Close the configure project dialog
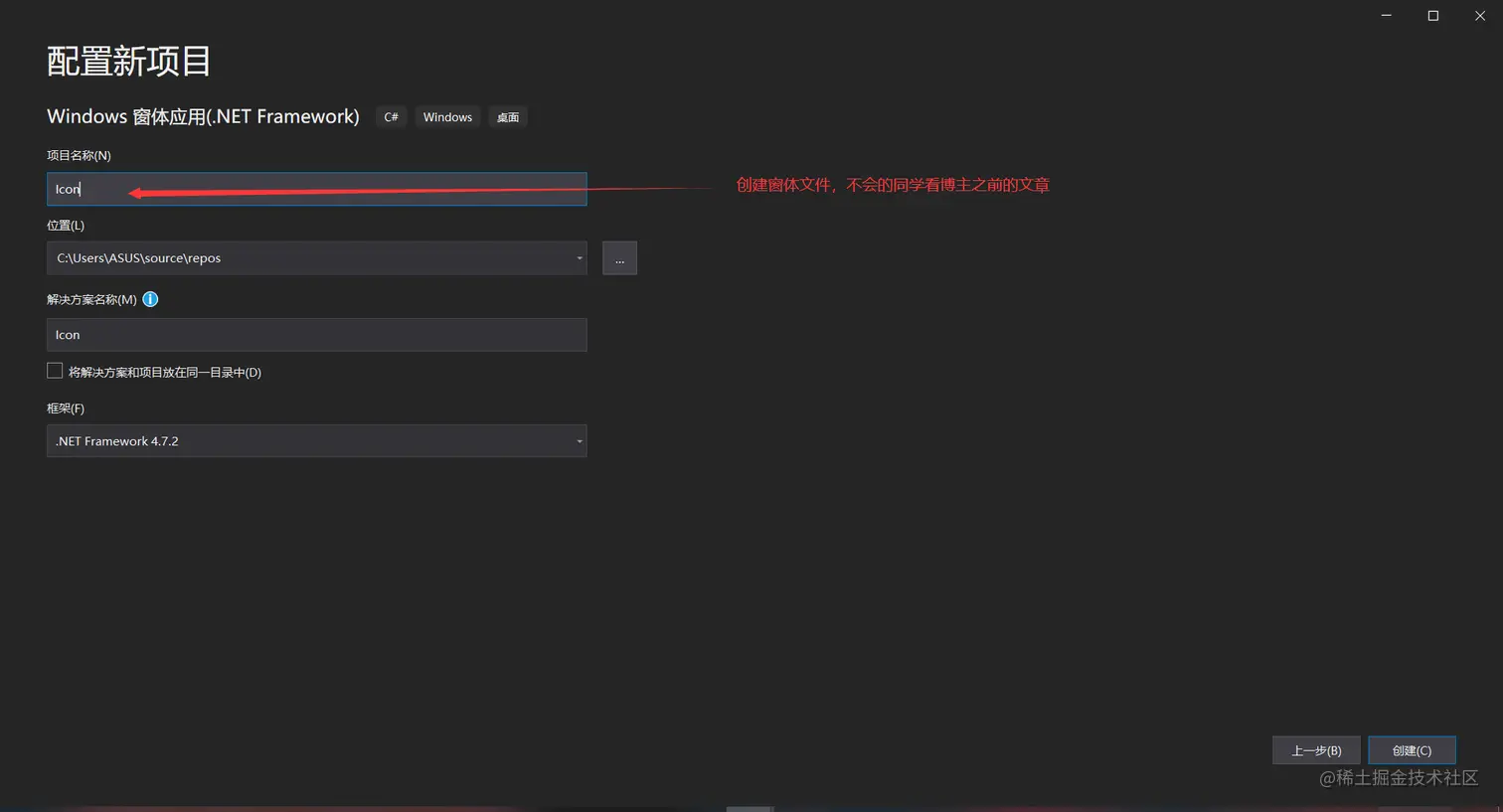This screenshot has height=812, width=1503. (x=1479, y=16)
